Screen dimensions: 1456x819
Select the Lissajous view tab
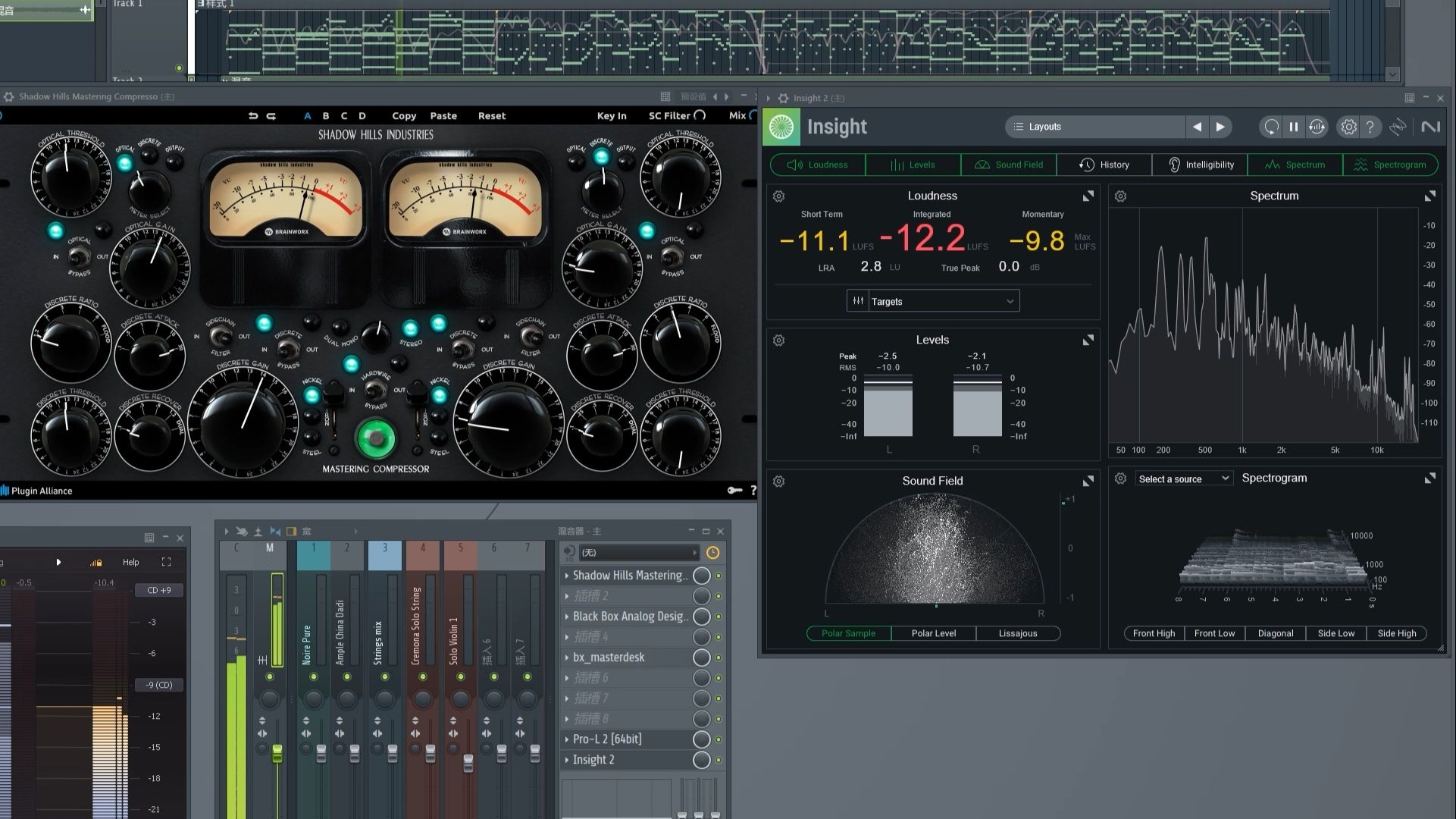(1018, 633)
